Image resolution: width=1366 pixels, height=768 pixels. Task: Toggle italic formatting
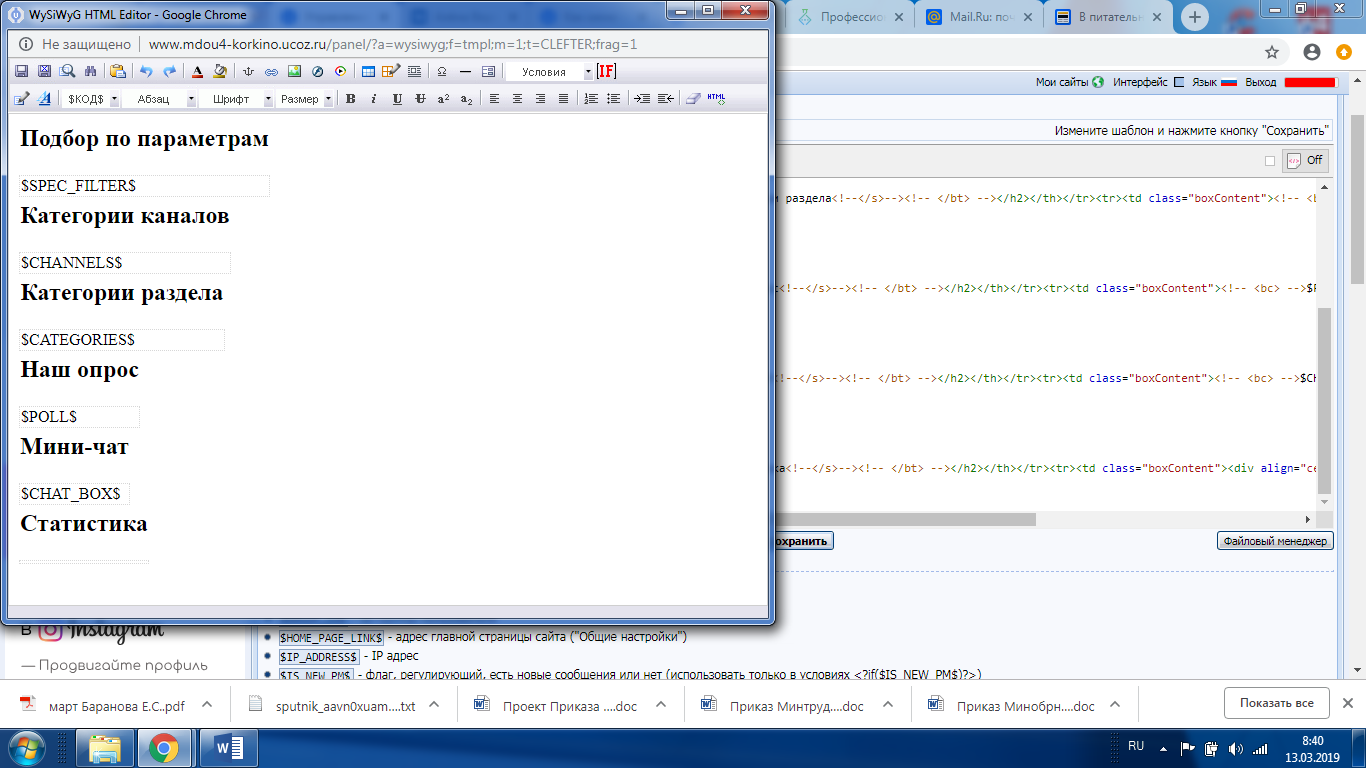(373, 99)
